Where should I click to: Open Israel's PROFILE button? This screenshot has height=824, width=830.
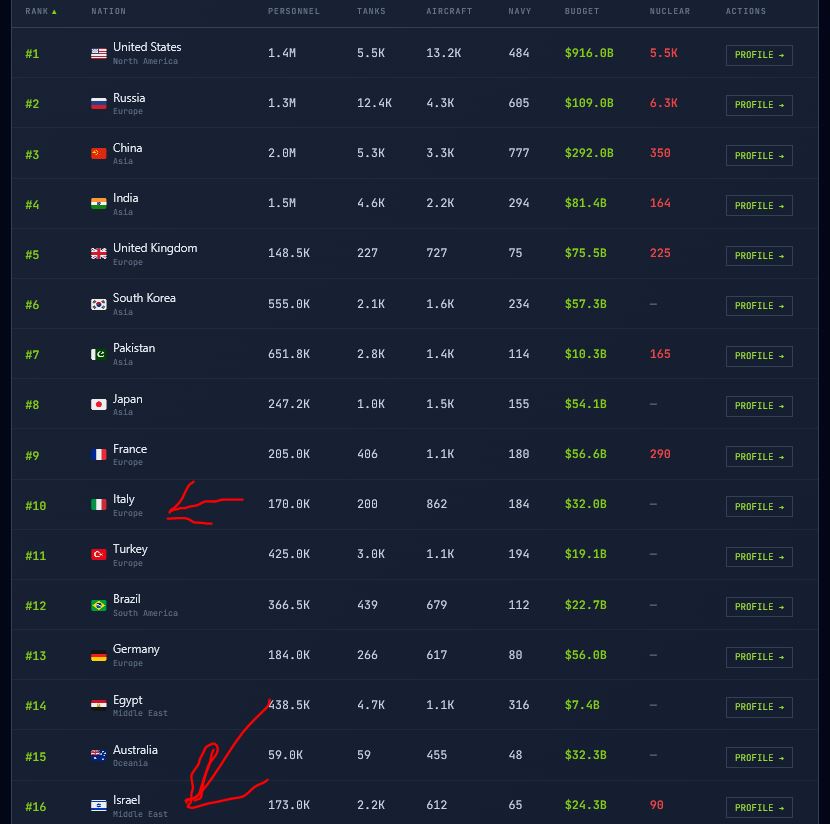(759, 807)
